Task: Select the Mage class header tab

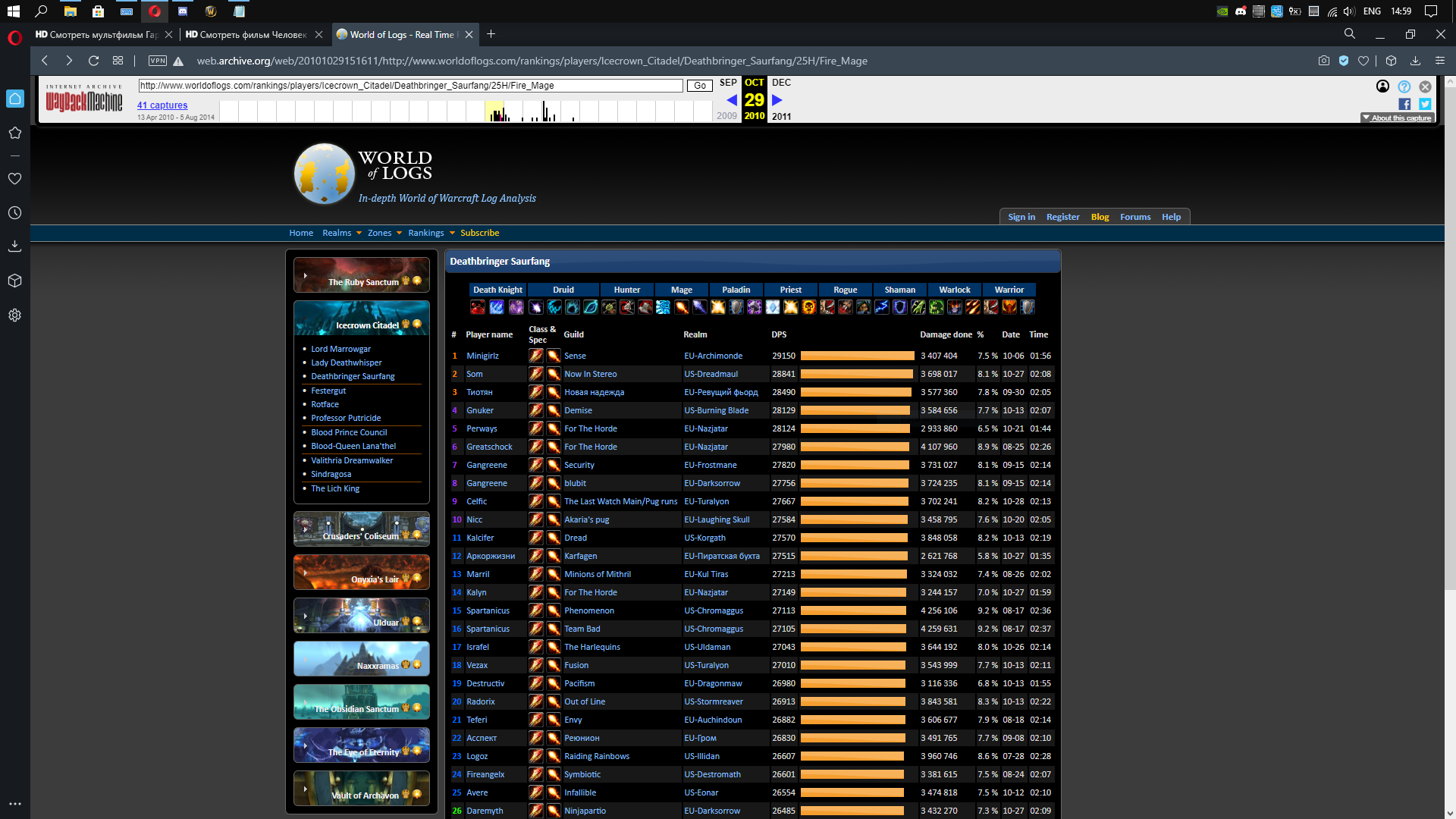Action: click(681, 290)
